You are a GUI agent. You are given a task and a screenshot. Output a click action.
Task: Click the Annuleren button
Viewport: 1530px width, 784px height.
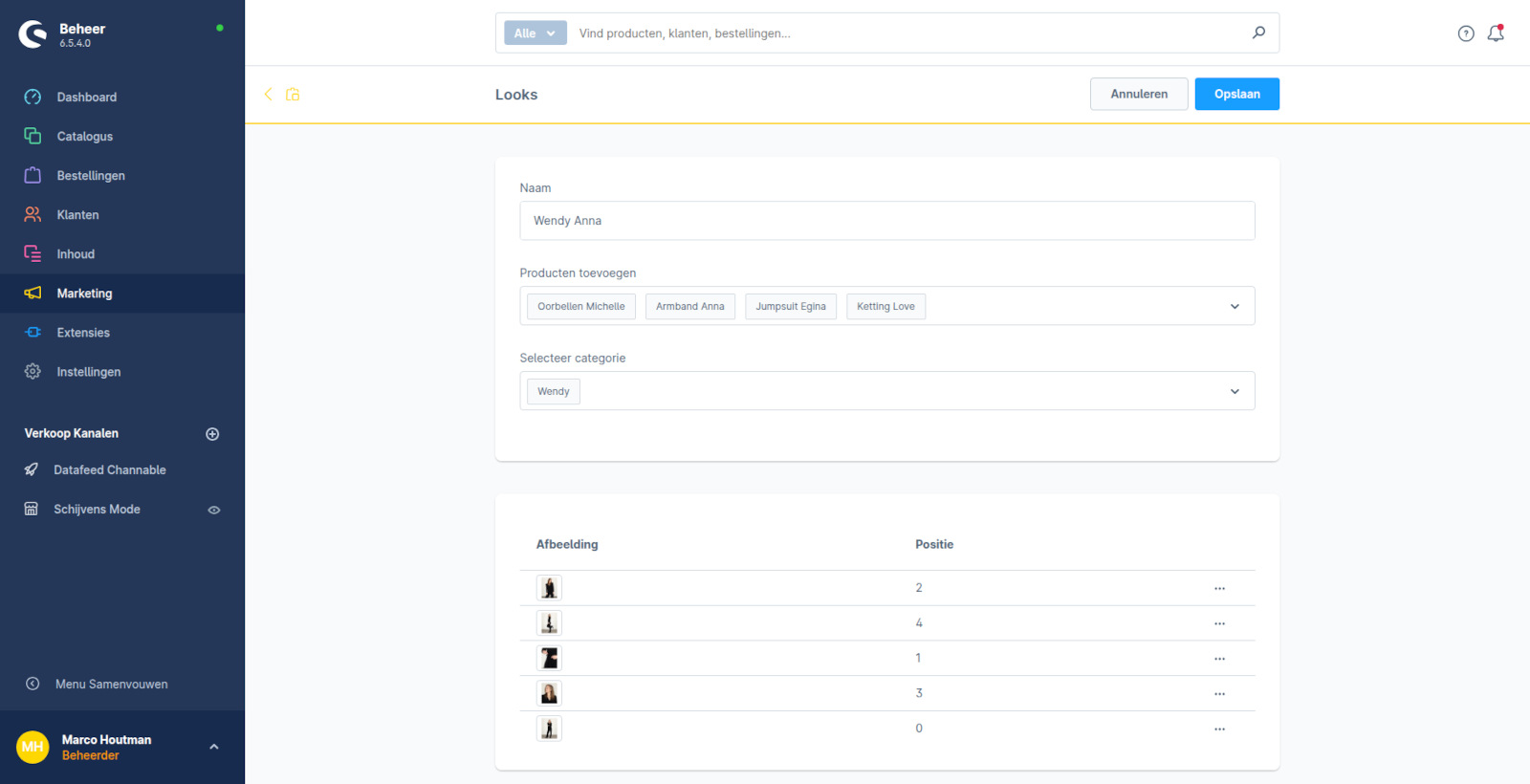[1138, 94]
